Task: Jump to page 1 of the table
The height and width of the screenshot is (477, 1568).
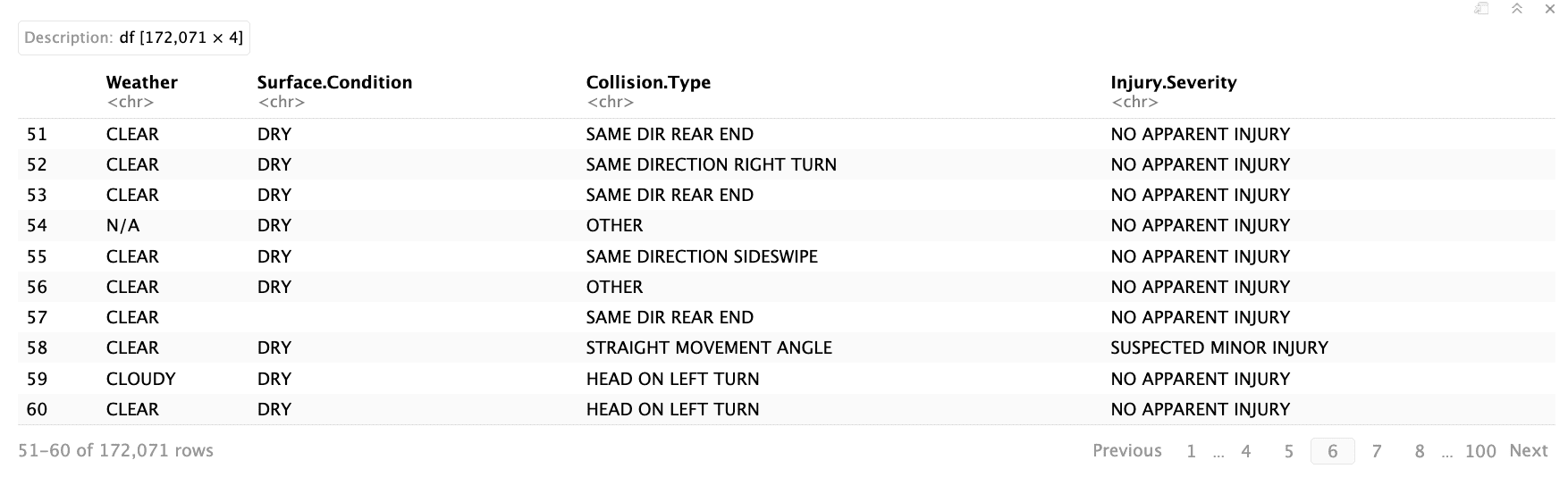Action: click(x=1191, y=451)
